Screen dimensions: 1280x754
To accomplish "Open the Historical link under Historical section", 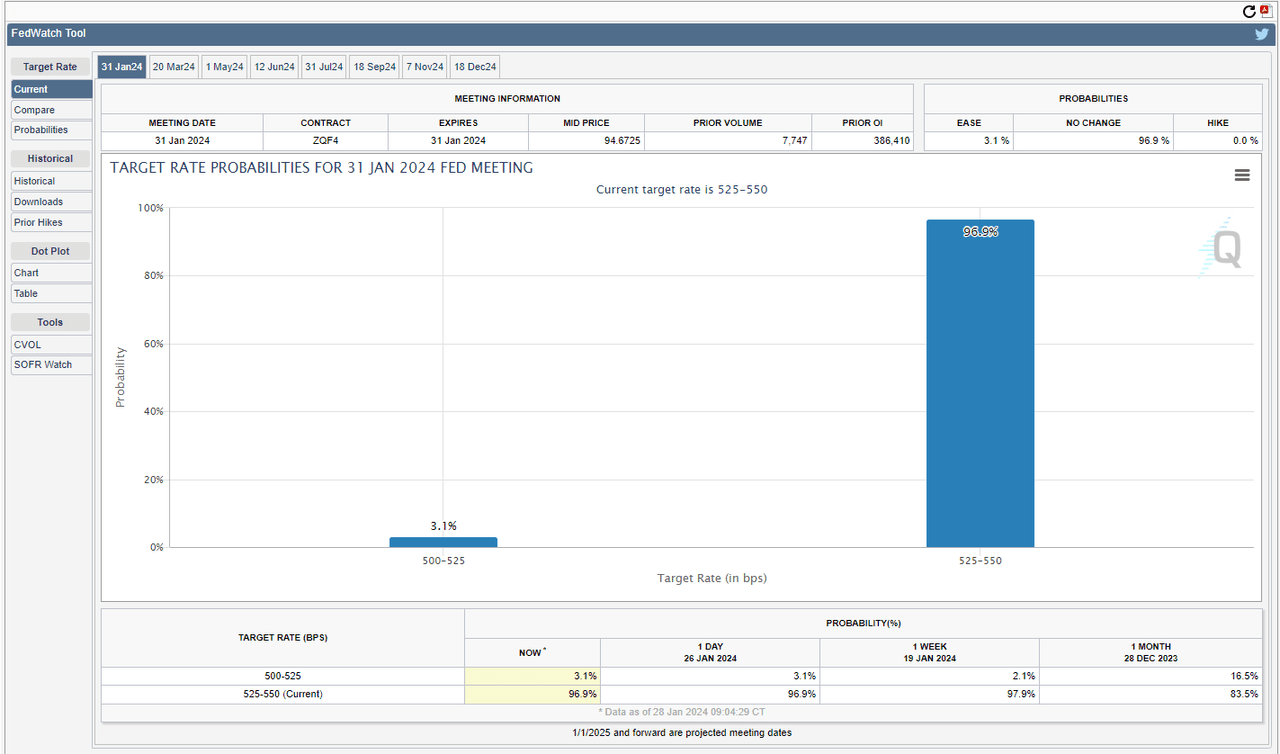I will (x=51, y=181).
